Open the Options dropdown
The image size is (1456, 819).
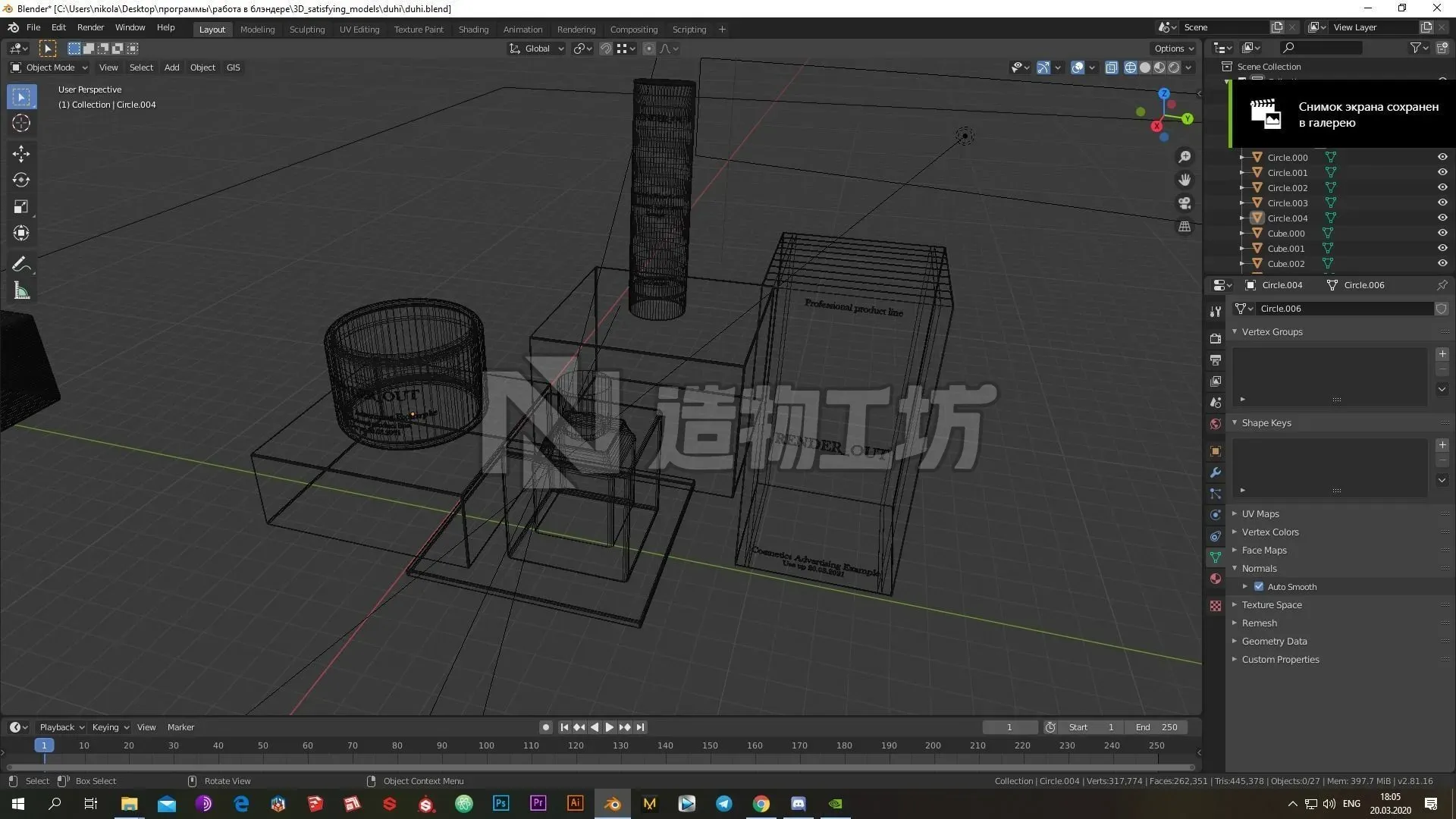click(1174, 49)
